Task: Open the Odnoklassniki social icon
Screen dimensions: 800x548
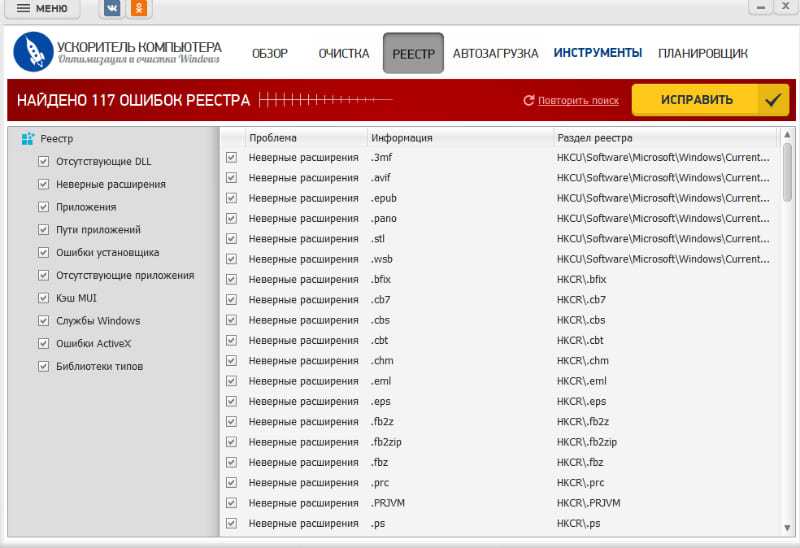Action: 139,8
